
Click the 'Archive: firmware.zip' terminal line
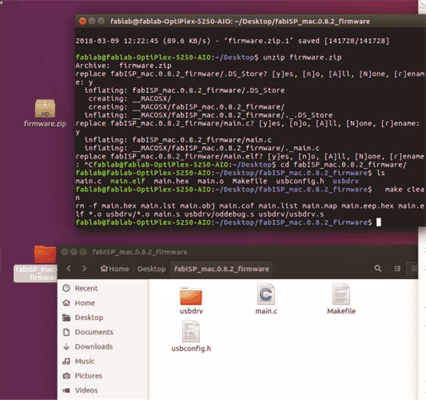pos(123,66)
